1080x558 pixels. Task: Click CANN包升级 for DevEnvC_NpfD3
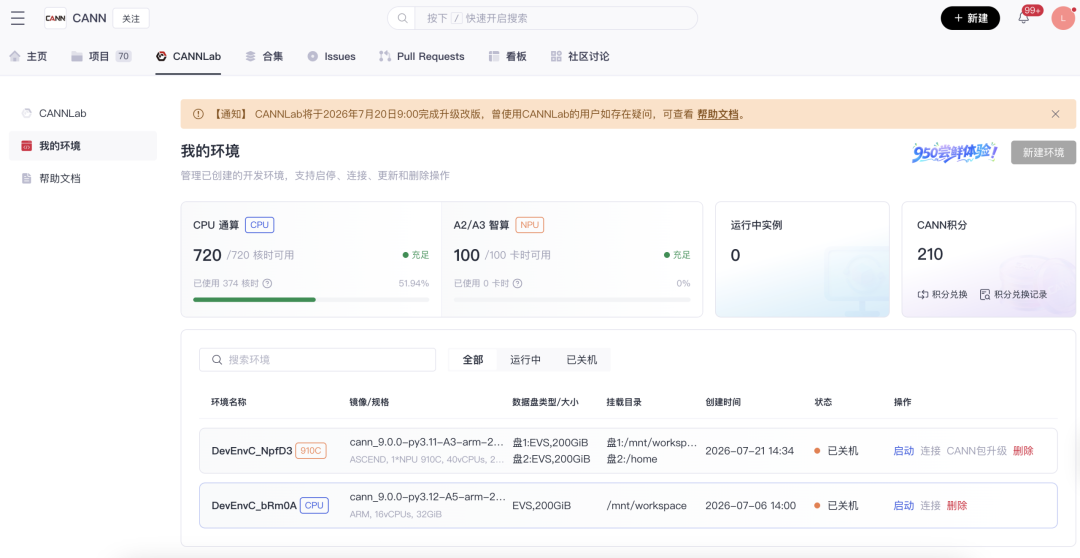pos(977,451)
